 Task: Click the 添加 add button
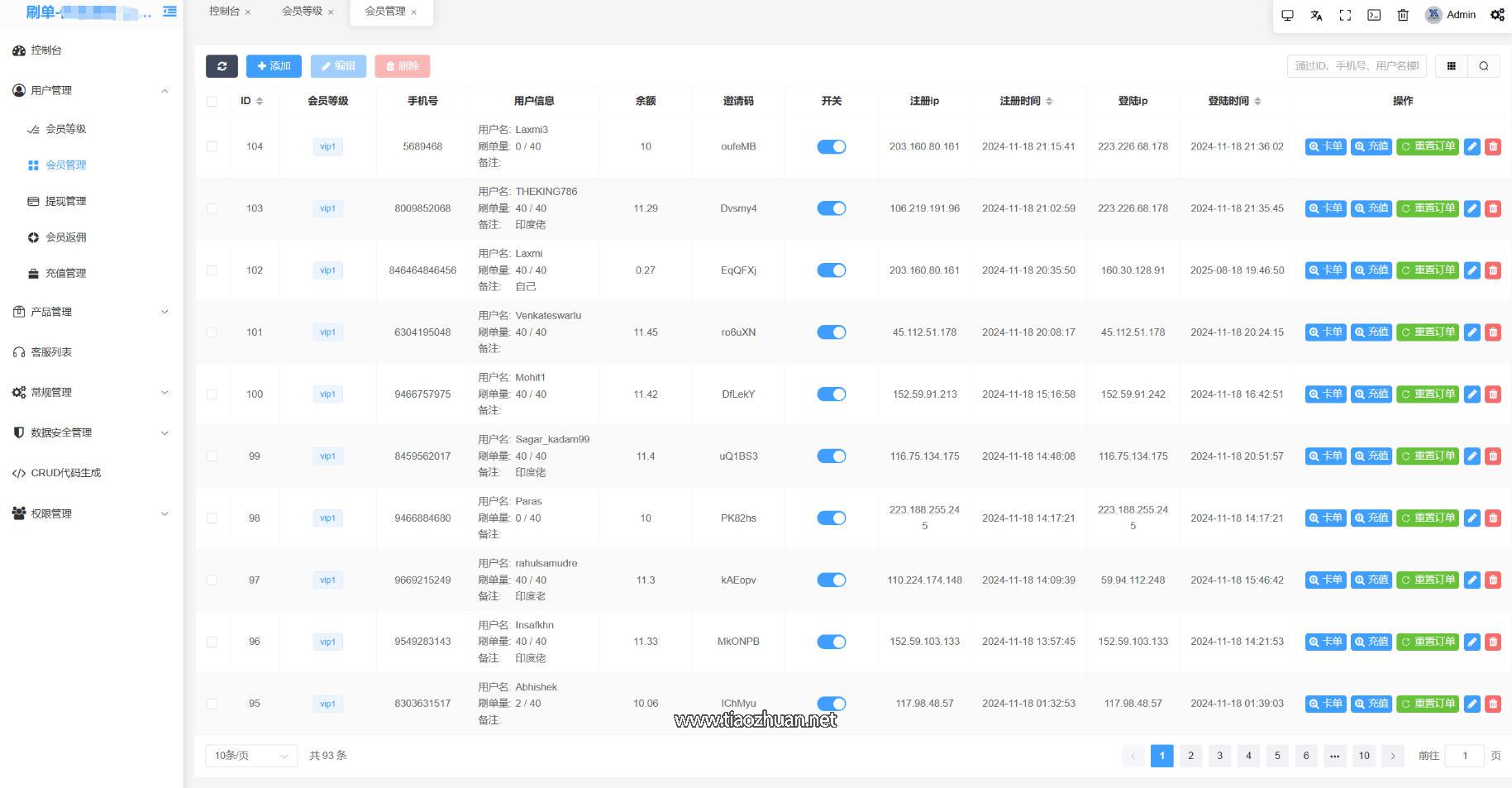[274, 66]
